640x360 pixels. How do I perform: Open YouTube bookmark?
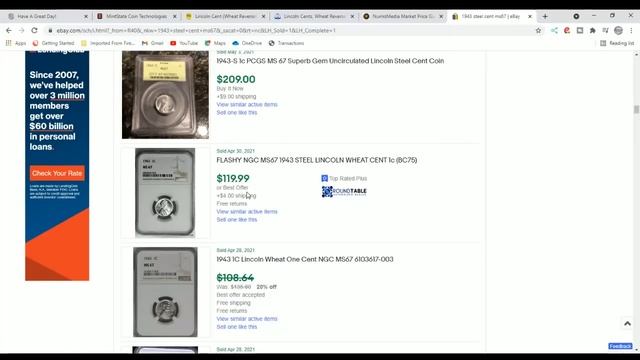[184, 43]
